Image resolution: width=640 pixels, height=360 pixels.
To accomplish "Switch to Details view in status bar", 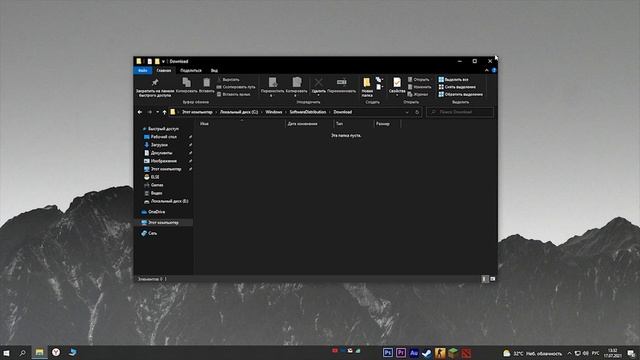I will 484,279.
